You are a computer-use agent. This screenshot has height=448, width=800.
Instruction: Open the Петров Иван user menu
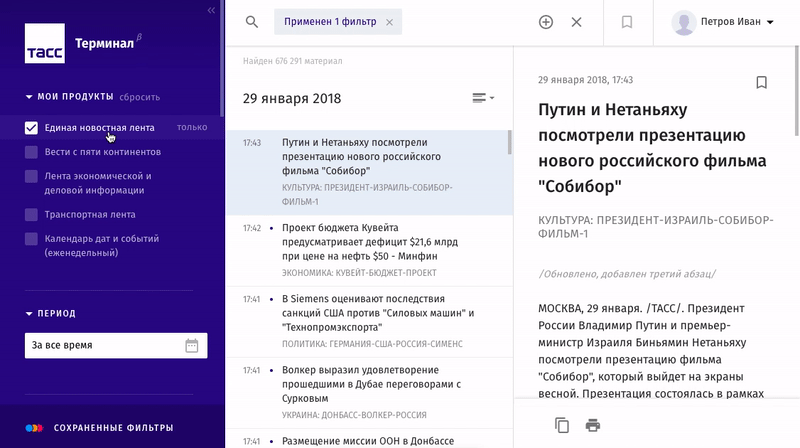(x=737, y=22)
